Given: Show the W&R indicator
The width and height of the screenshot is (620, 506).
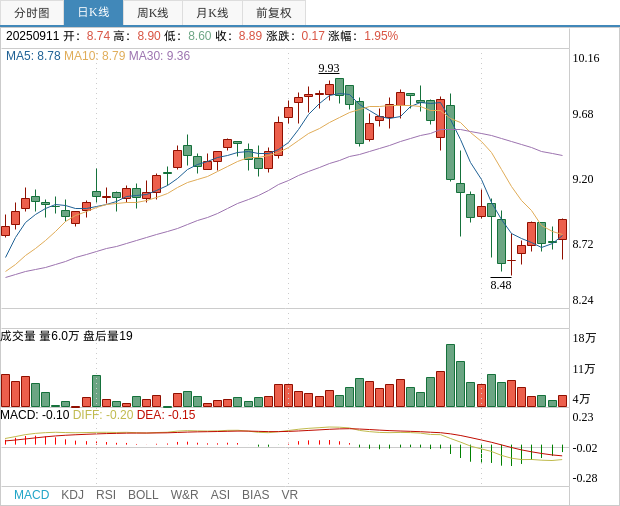Looking at the screenshot, I should (x=184, y=495).
